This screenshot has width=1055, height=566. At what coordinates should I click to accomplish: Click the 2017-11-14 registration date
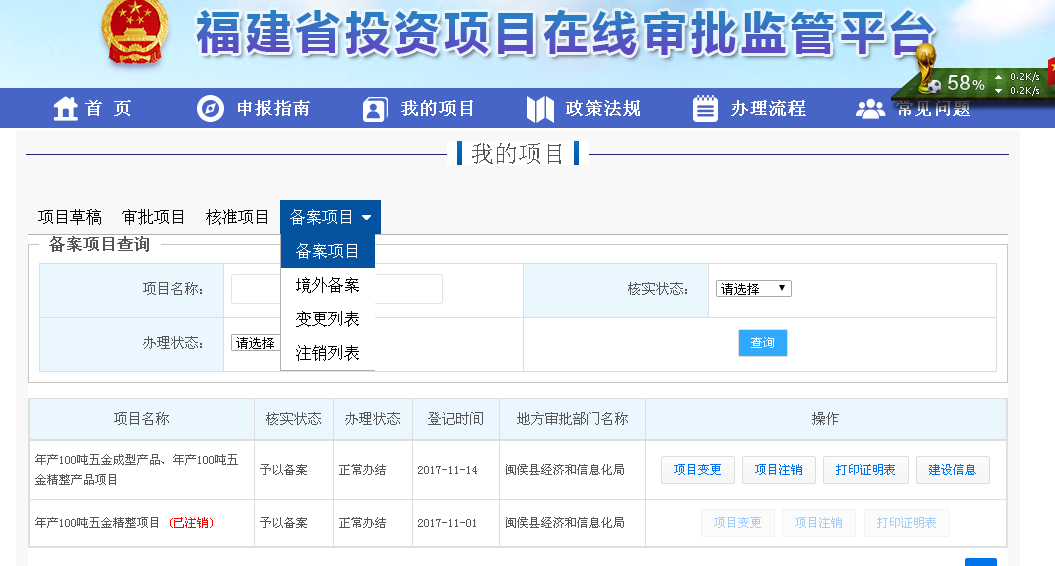click(447, 470)
